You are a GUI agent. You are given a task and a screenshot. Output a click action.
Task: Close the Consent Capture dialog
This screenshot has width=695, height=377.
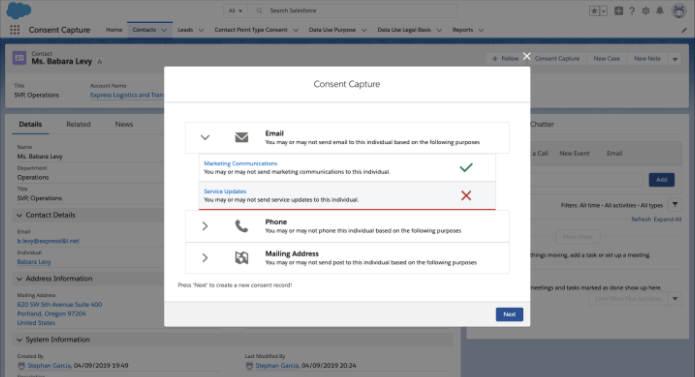tap(526, 56)
